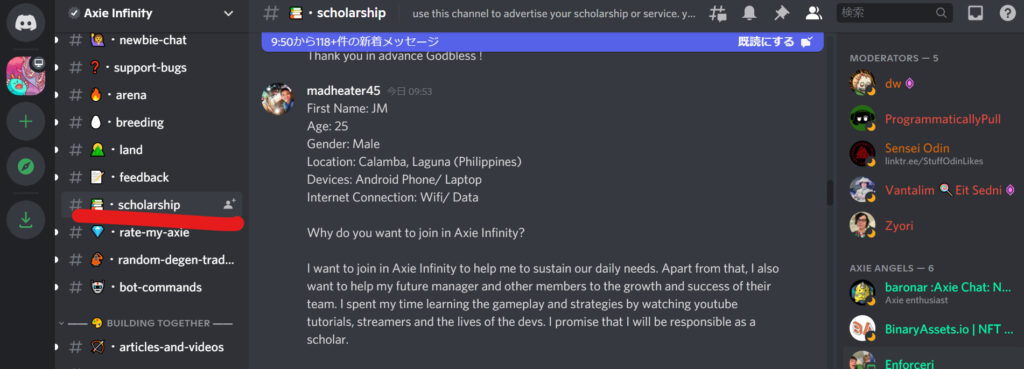Toggle the member list icon
The width and height of the screenshot is (1024, 369).
(814, 12)
